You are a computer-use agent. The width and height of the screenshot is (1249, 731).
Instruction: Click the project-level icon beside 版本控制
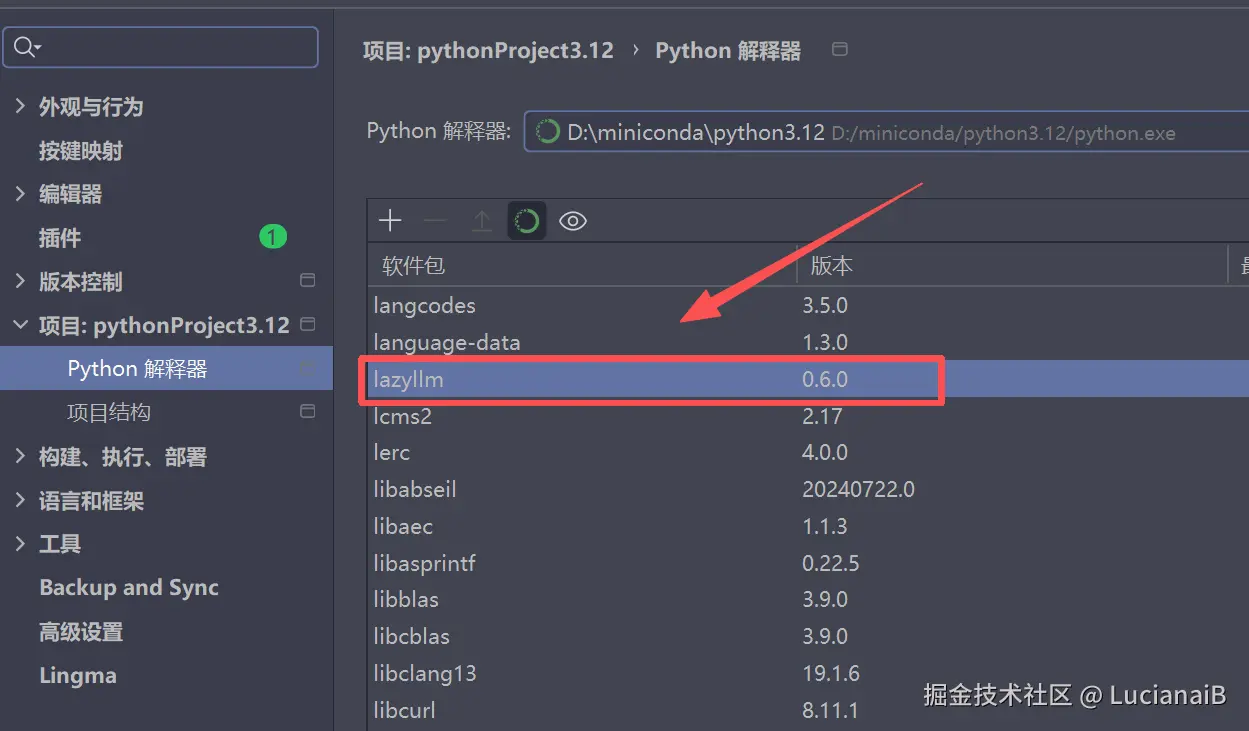pos(308,281)
